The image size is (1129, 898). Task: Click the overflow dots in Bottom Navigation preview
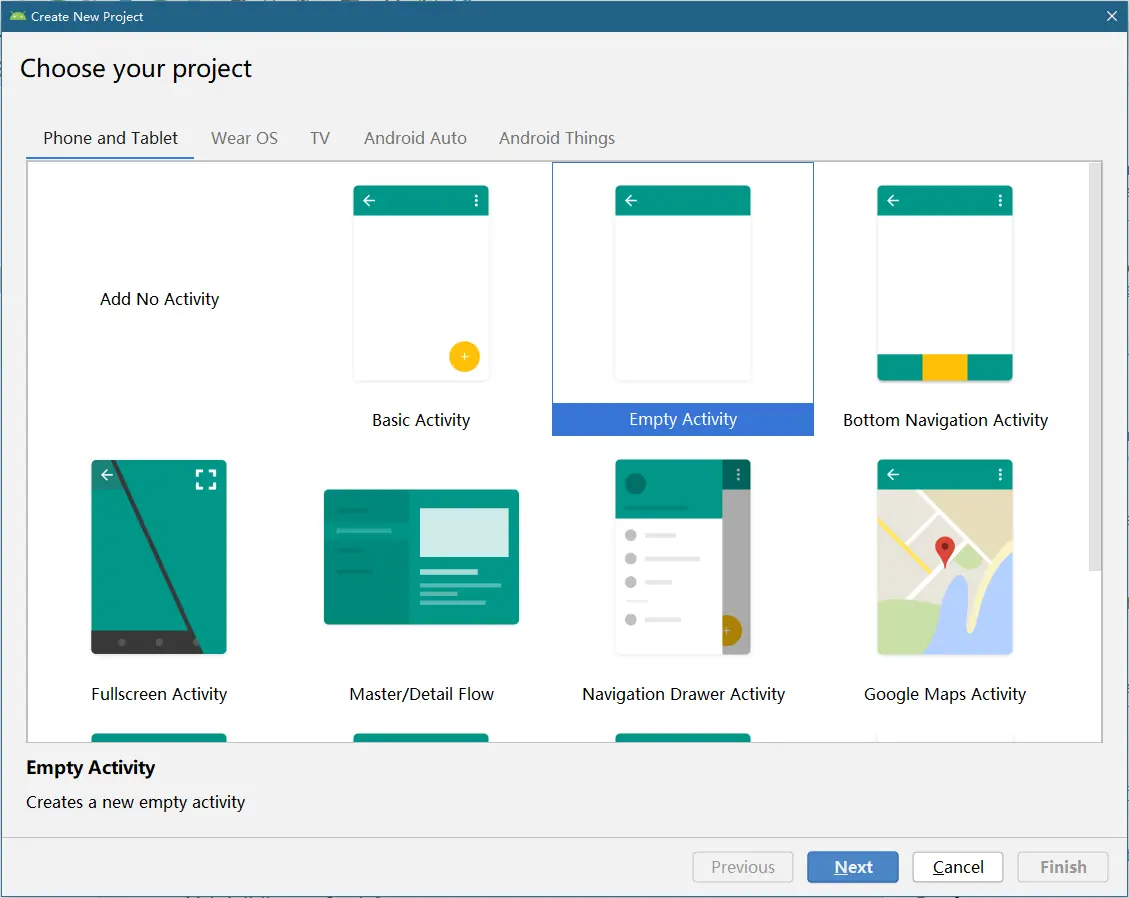tap(1000, 200)
